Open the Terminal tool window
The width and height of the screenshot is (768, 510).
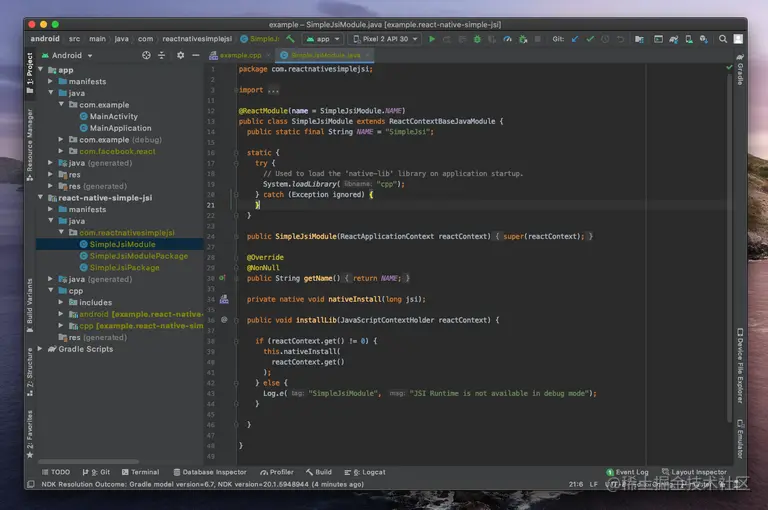[x=141, y=472]
